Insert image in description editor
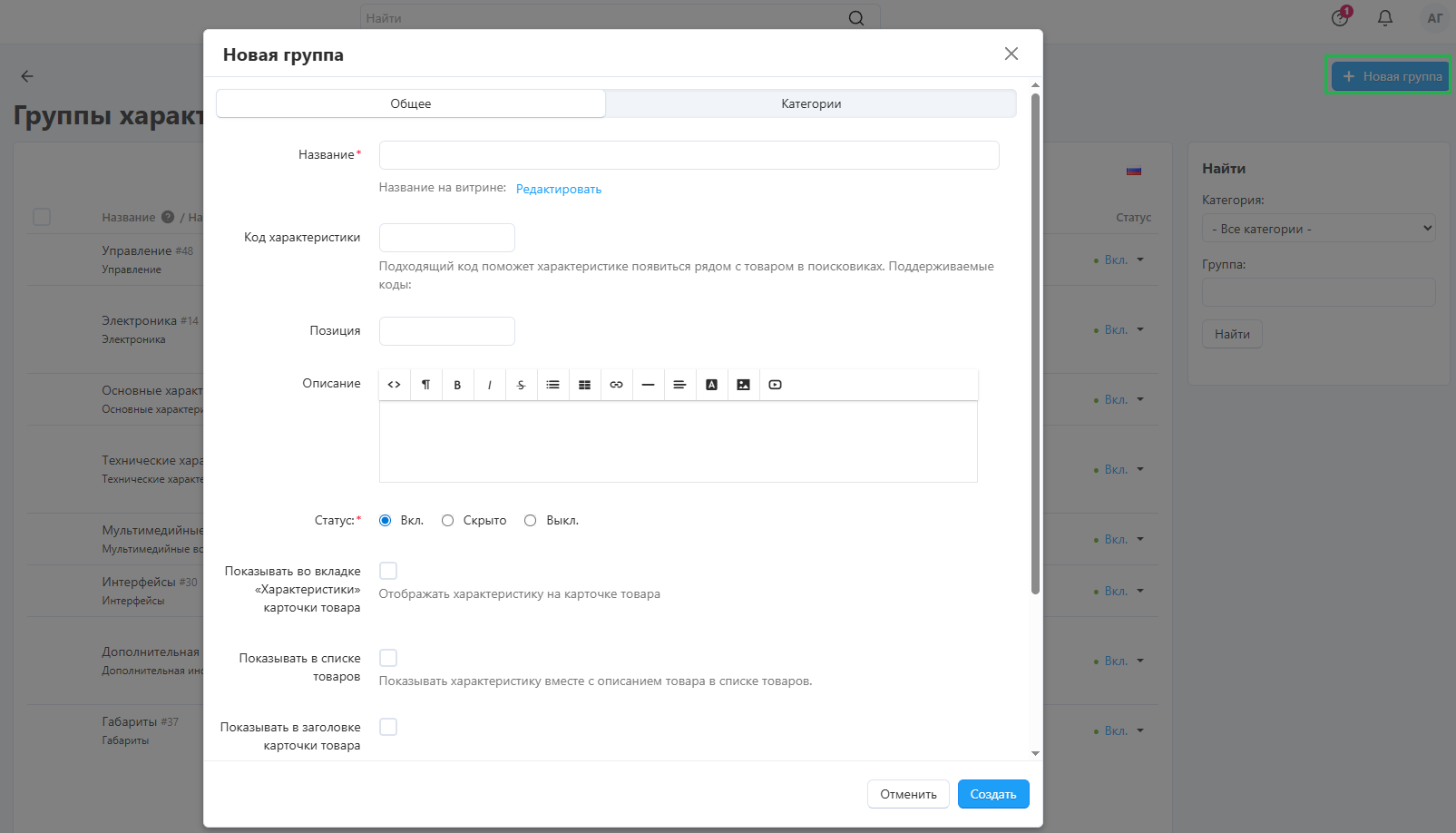The height and width of the screenshot is (833, 1456). click(743, 385)
